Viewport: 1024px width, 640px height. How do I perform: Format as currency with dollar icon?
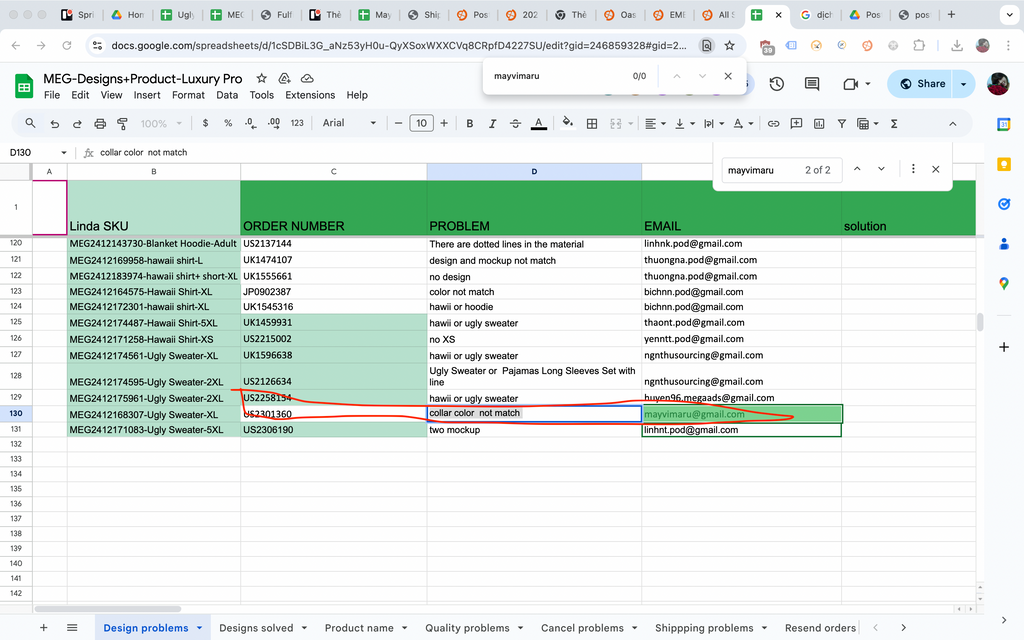pyautogui.click(x=206, y=123)
